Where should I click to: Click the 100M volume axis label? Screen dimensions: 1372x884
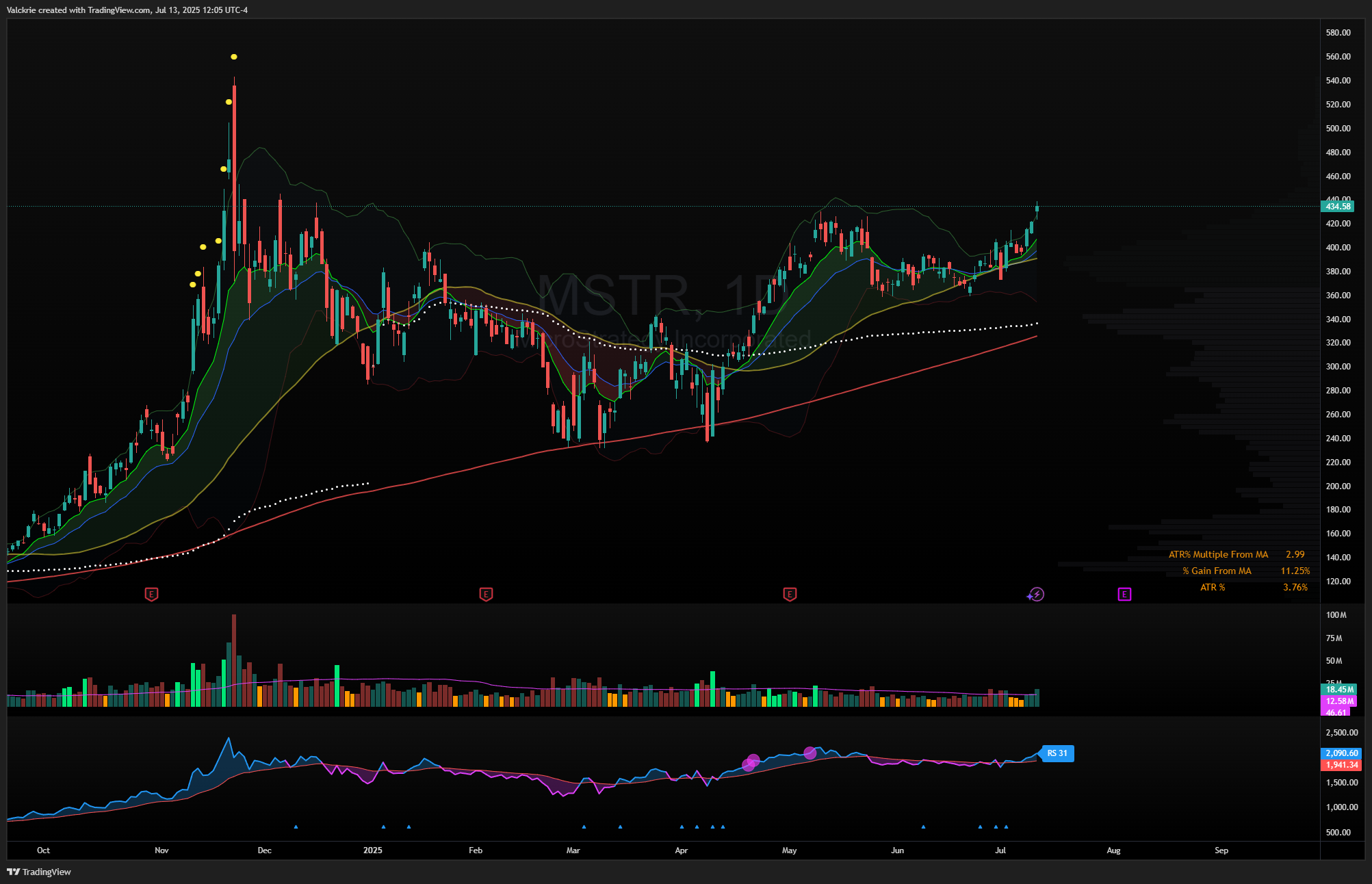1336,614
